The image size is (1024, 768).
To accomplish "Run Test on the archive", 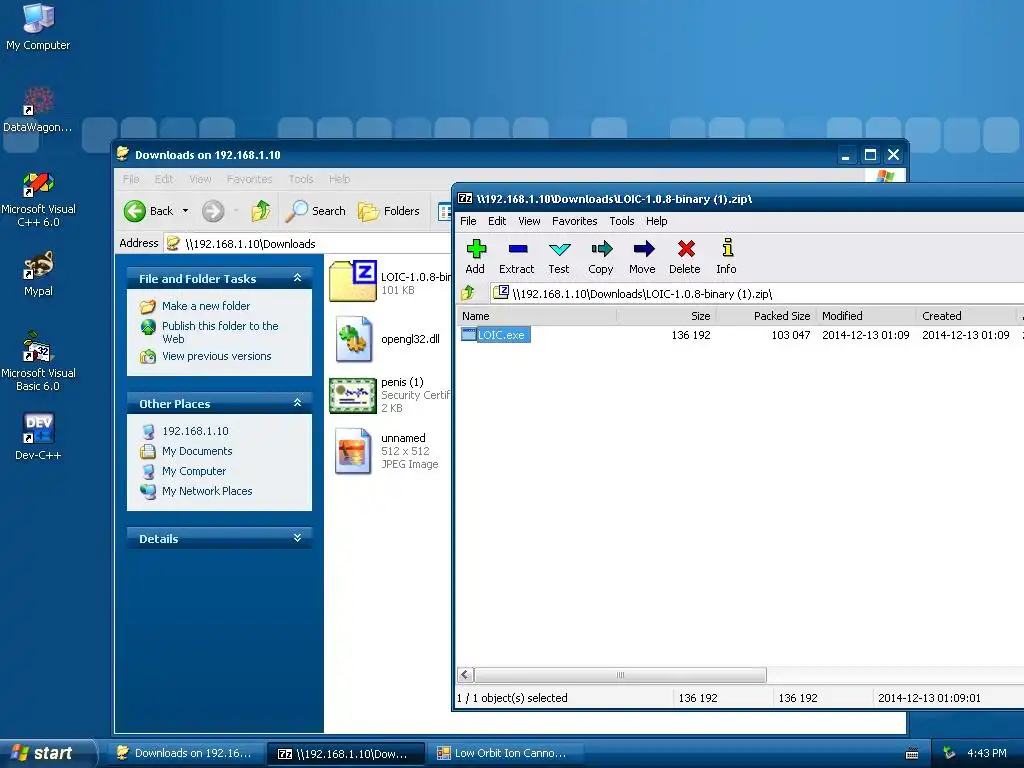I will pyautogui.click(x=559, y=256).
